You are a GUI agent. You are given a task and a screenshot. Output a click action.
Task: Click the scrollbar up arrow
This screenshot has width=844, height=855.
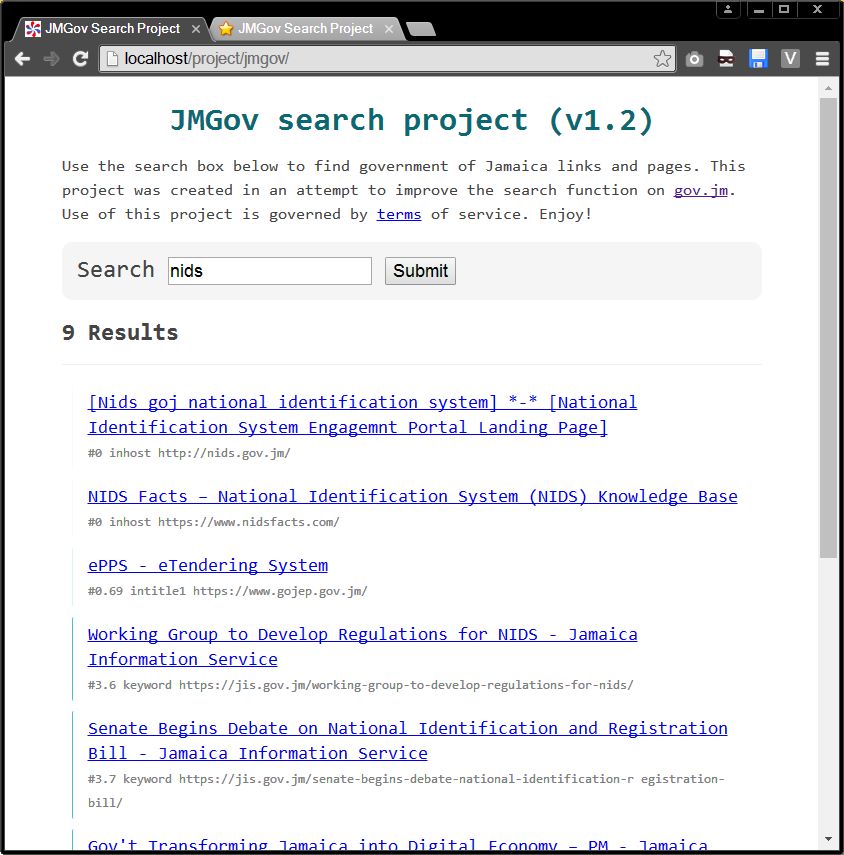(828, 87)
